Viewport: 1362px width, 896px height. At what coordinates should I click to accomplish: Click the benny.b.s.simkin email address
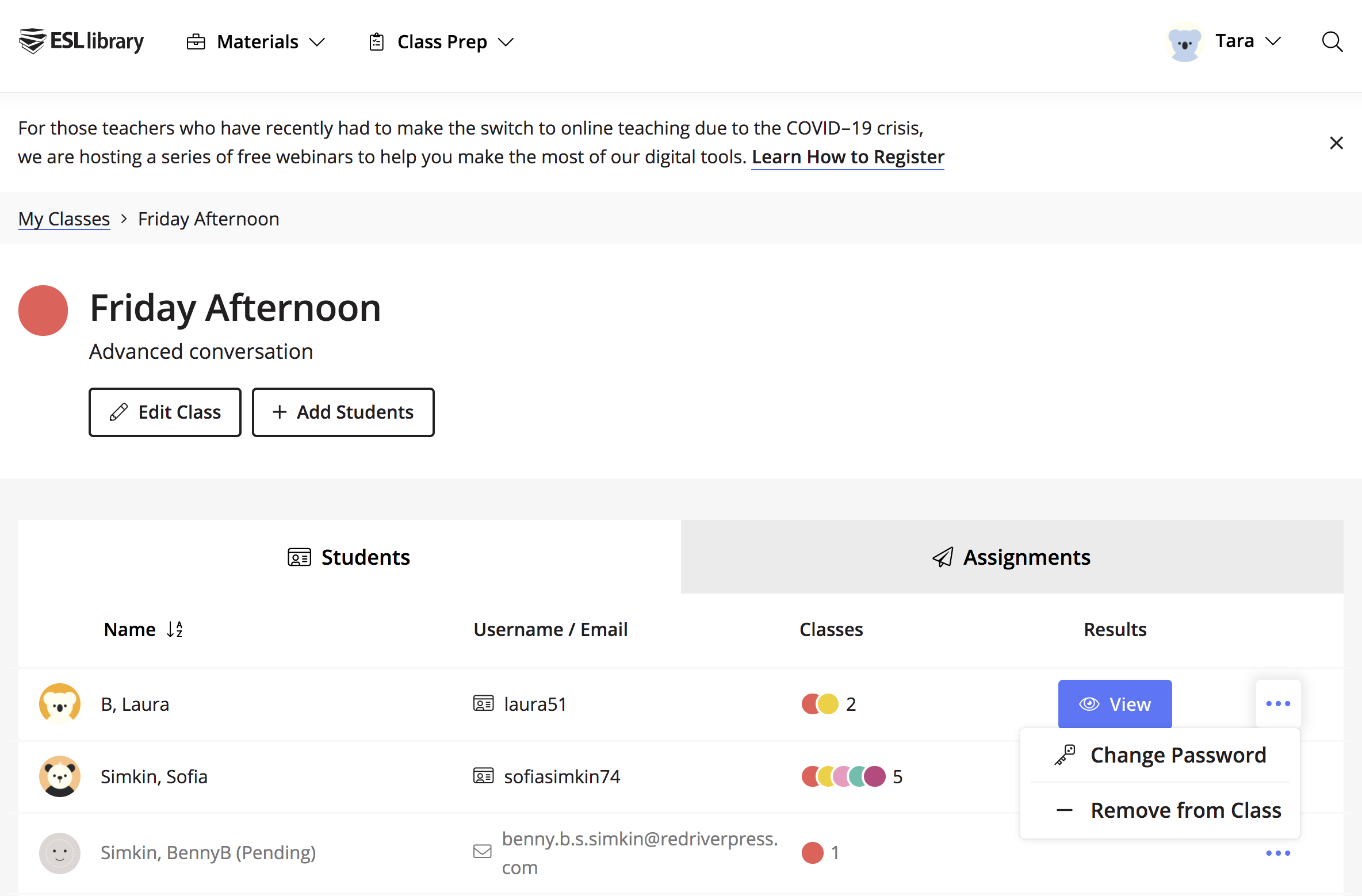click(640, 853)
